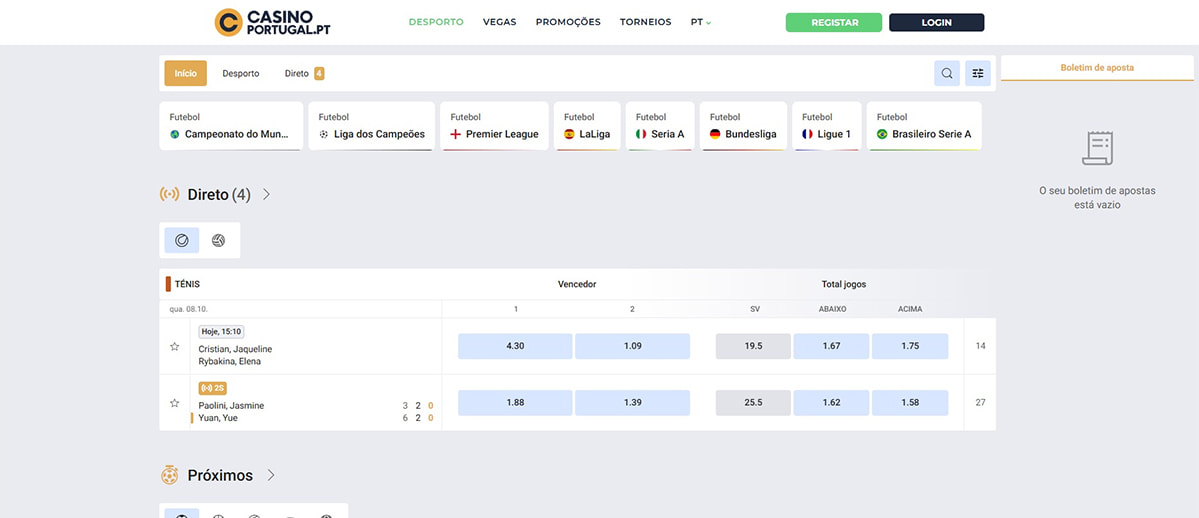Open the filter settings sliders icon

pos(977,73)
